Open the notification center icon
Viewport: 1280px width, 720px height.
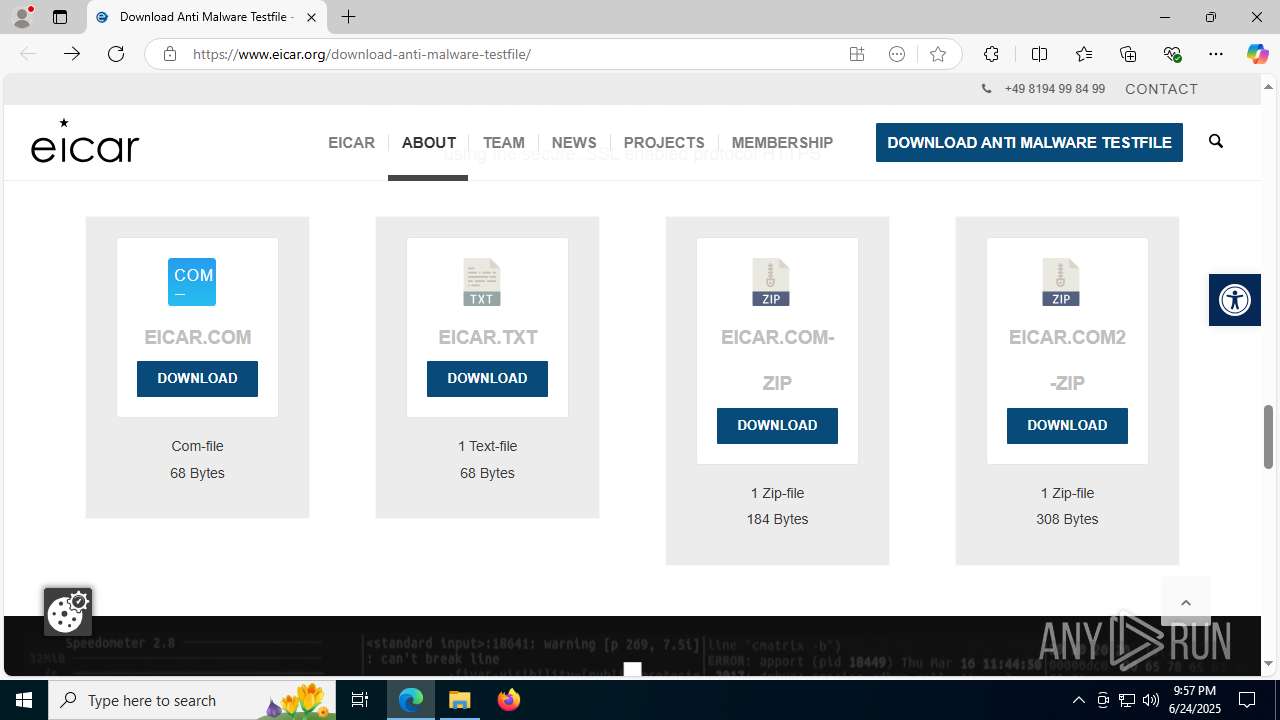[x=1247, y=700]
